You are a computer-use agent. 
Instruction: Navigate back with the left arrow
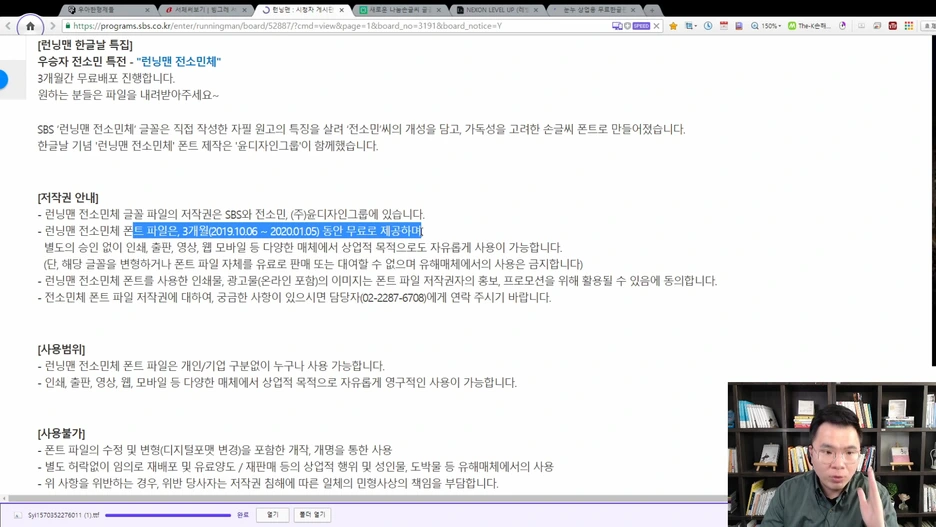(x=8, y=26)
